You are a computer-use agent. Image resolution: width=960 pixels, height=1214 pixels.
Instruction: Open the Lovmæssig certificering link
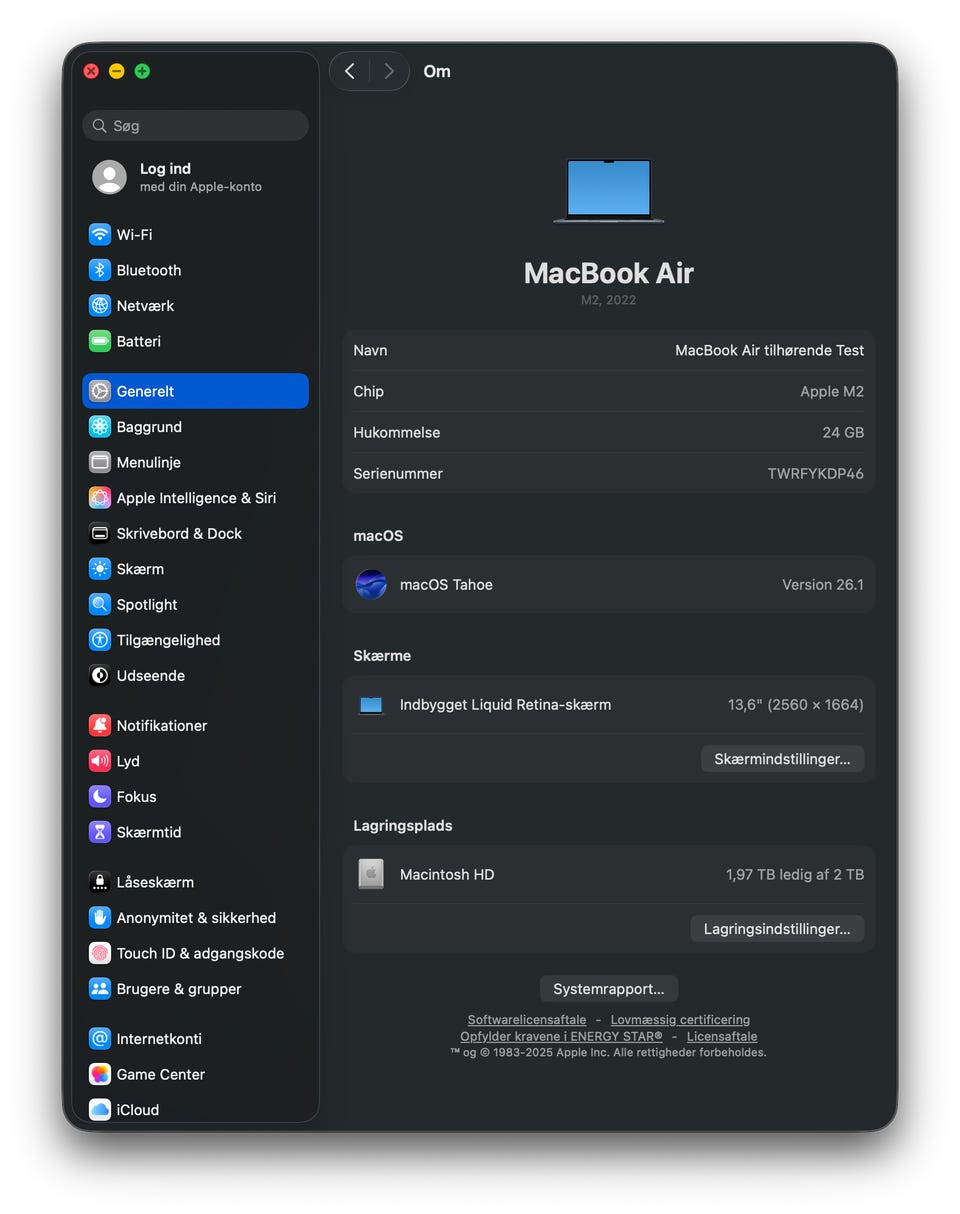pos(680,1020)
